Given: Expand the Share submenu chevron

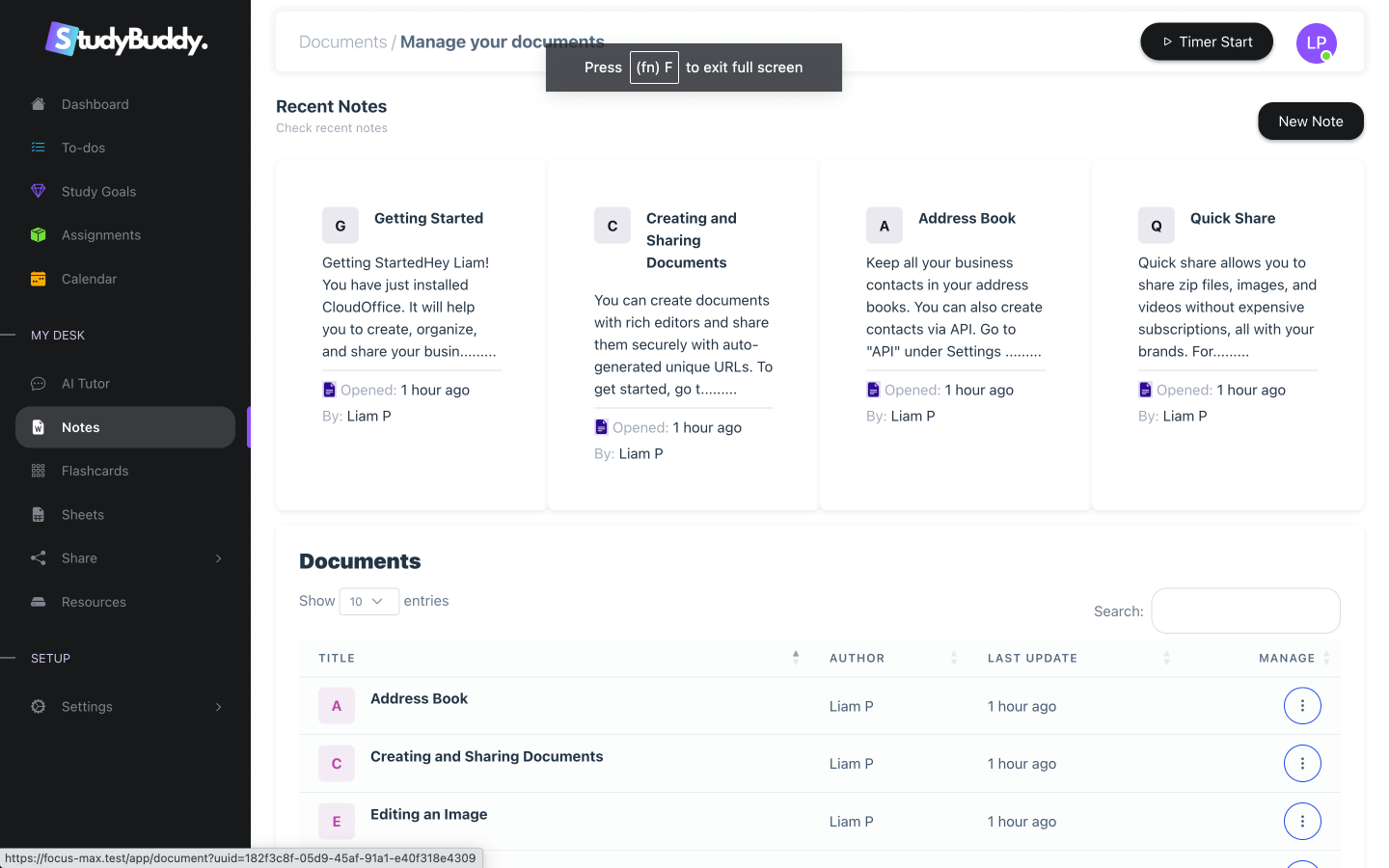Looking at the screenshot, I should pos(219,558).
